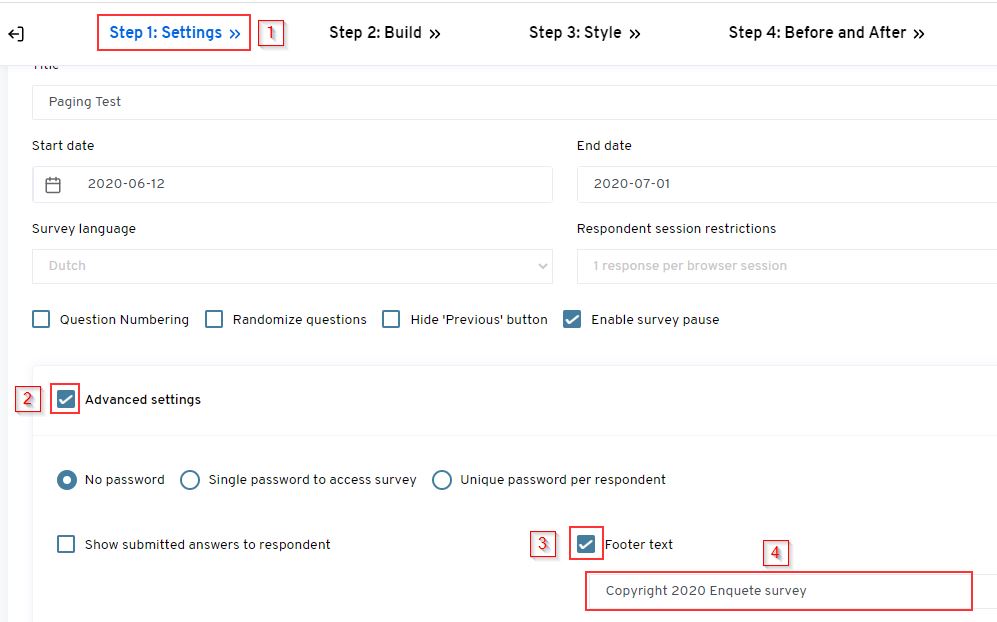Go to Step 1: Settings

173,33
